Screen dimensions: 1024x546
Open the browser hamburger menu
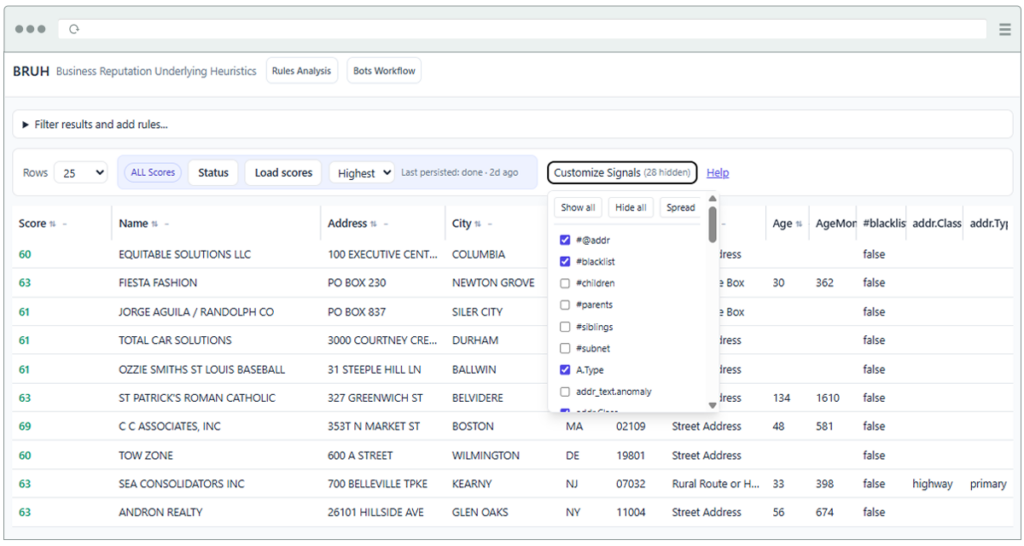[1004, 29]
